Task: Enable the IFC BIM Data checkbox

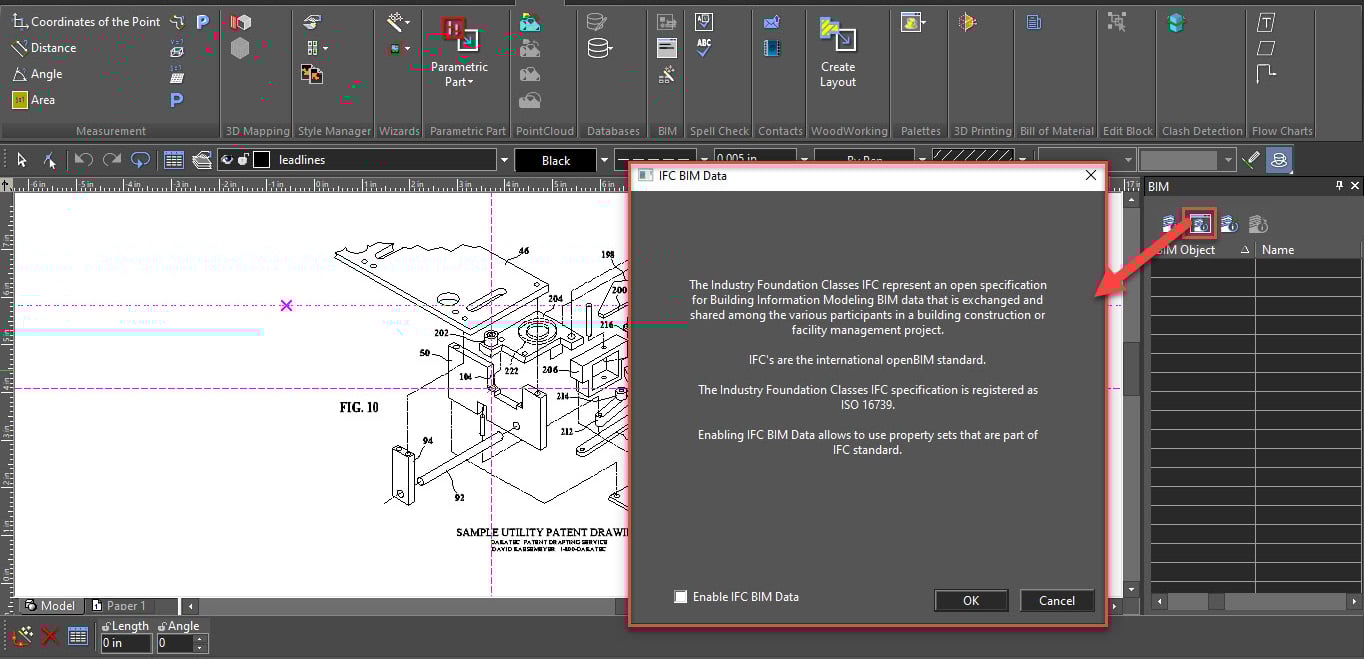Action: [x=681, y=597]
